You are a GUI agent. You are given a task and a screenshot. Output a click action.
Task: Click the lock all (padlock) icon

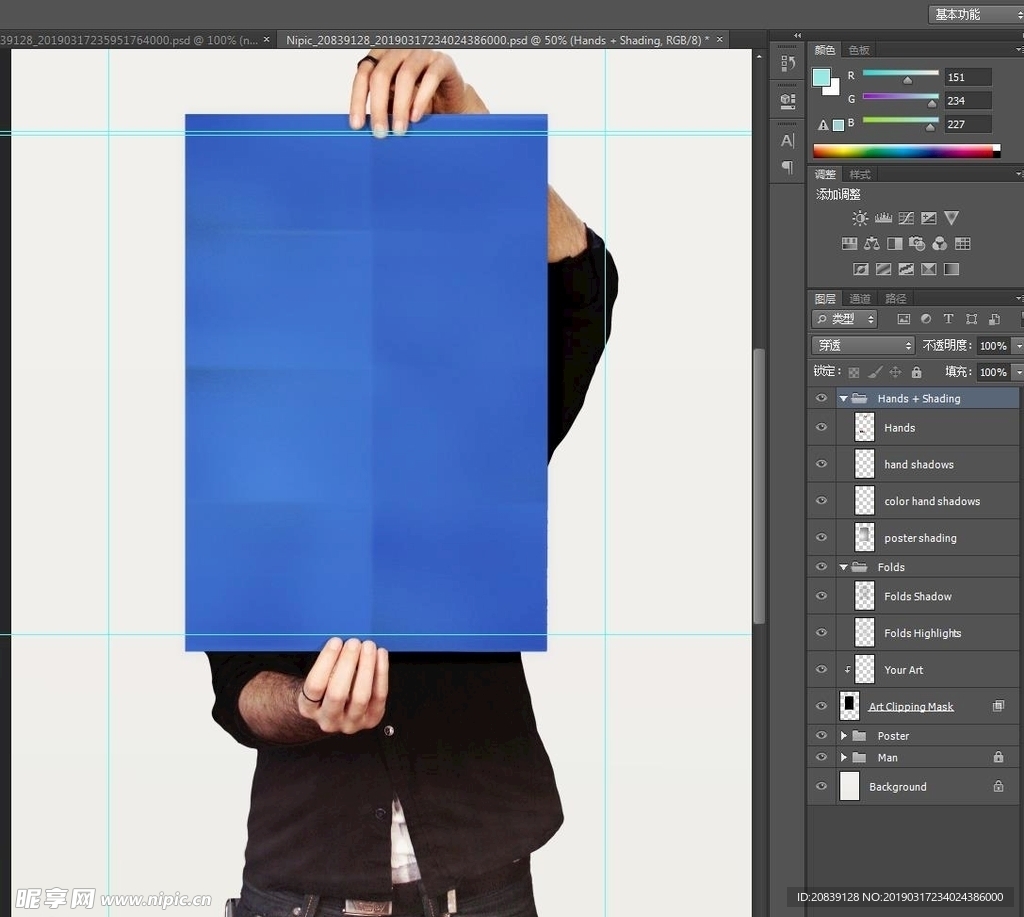click(917, 372)
